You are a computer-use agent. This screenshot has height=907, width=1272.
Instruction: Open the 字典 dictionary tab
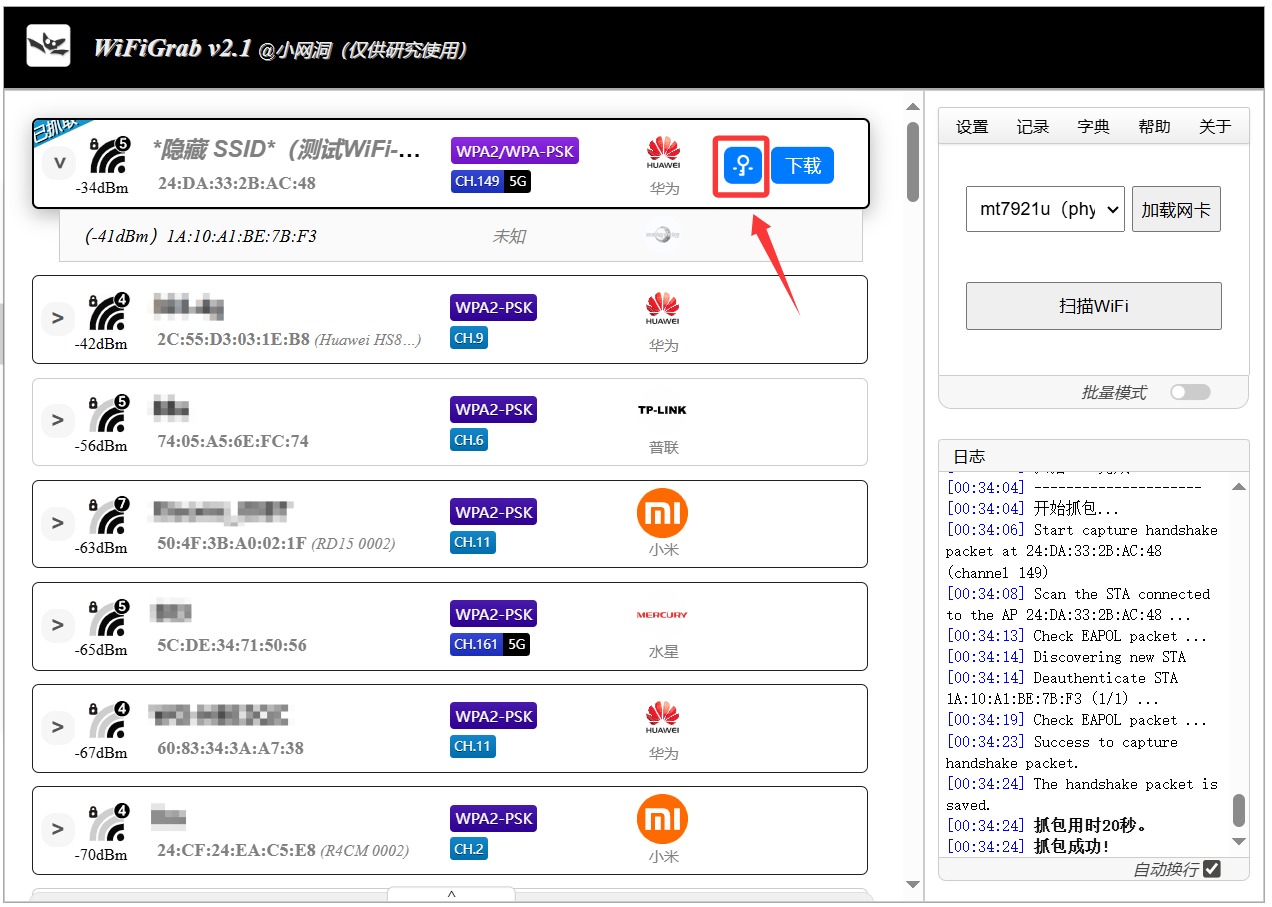click(1093, 126)
